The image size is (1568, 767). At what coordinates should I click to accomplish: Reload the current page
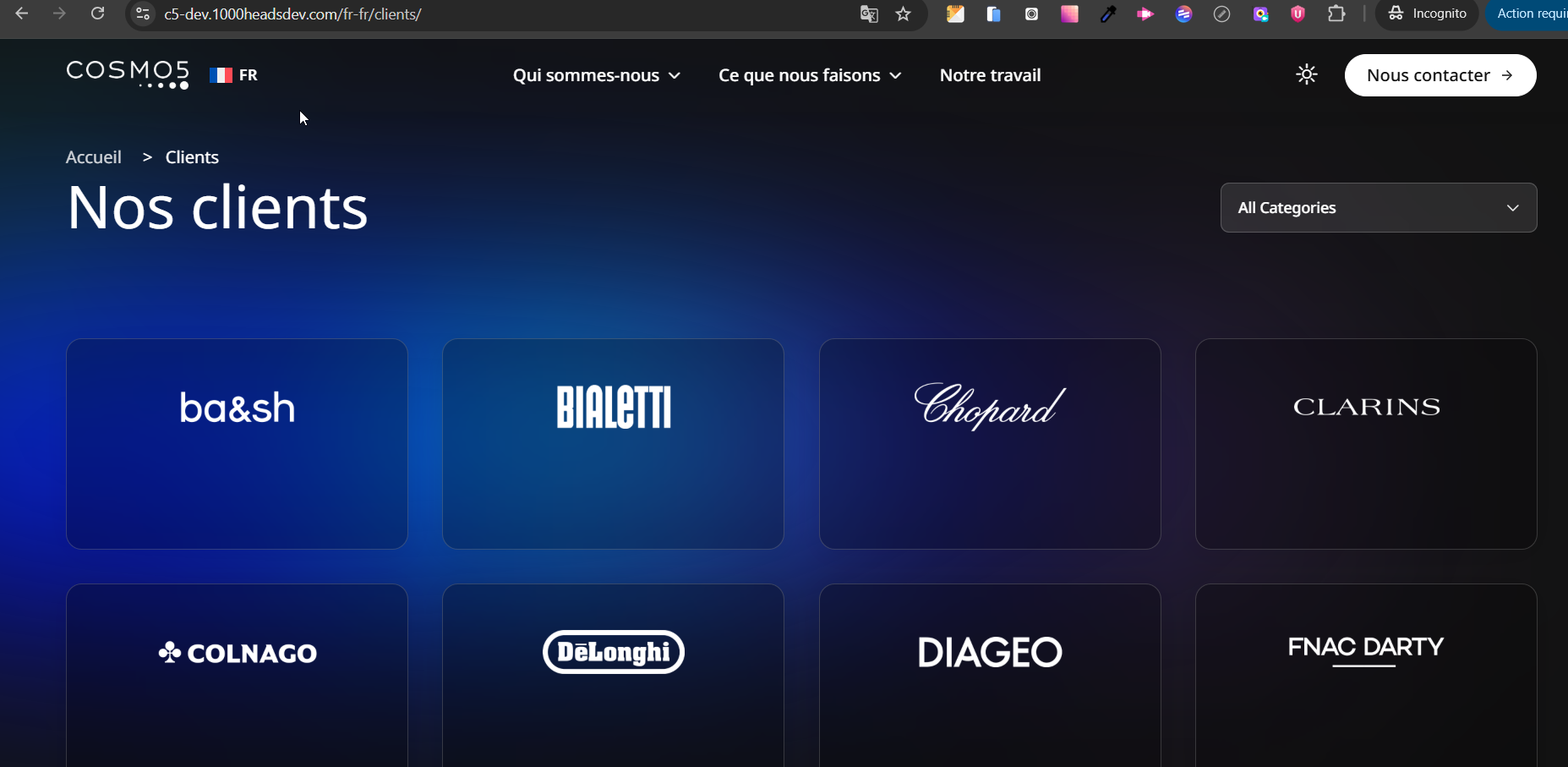tap(98, 14)
